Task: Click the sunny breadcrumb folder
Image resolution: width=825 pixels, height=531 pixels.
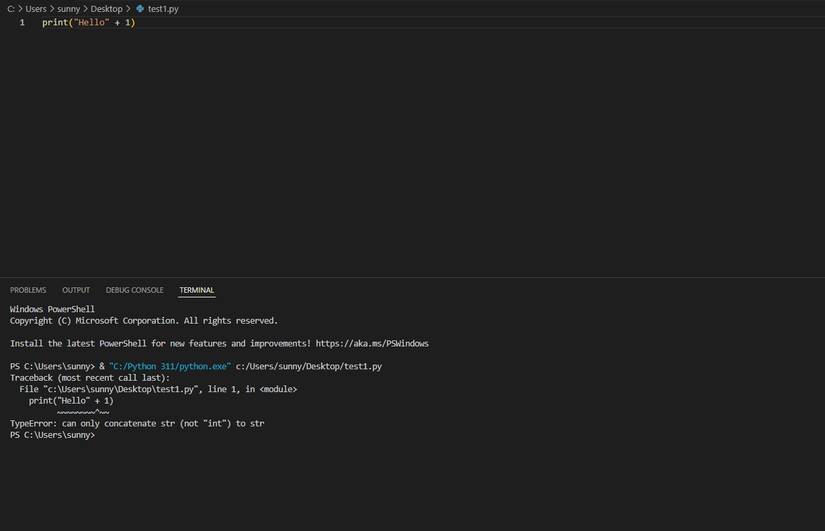Action: point(68,9)
